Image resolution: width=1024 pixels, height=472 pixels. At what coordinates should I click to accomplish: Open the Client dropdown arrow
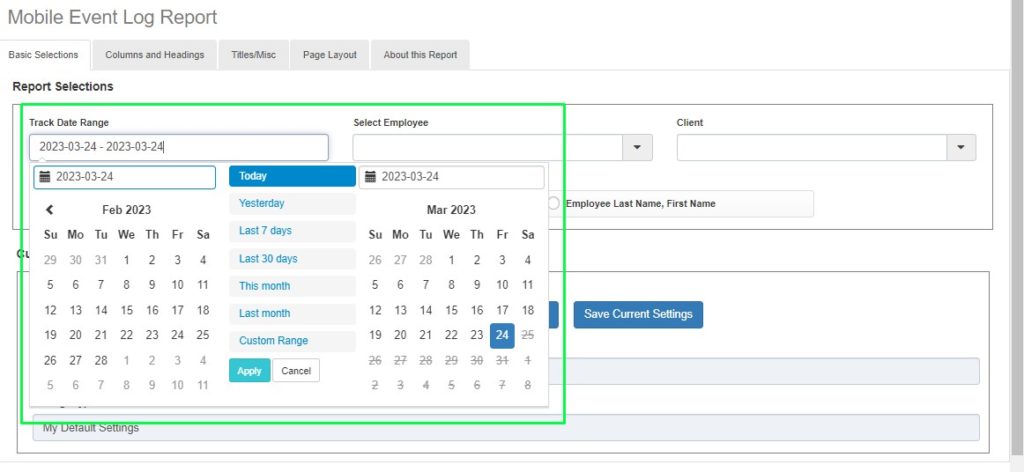pos(961,148)
